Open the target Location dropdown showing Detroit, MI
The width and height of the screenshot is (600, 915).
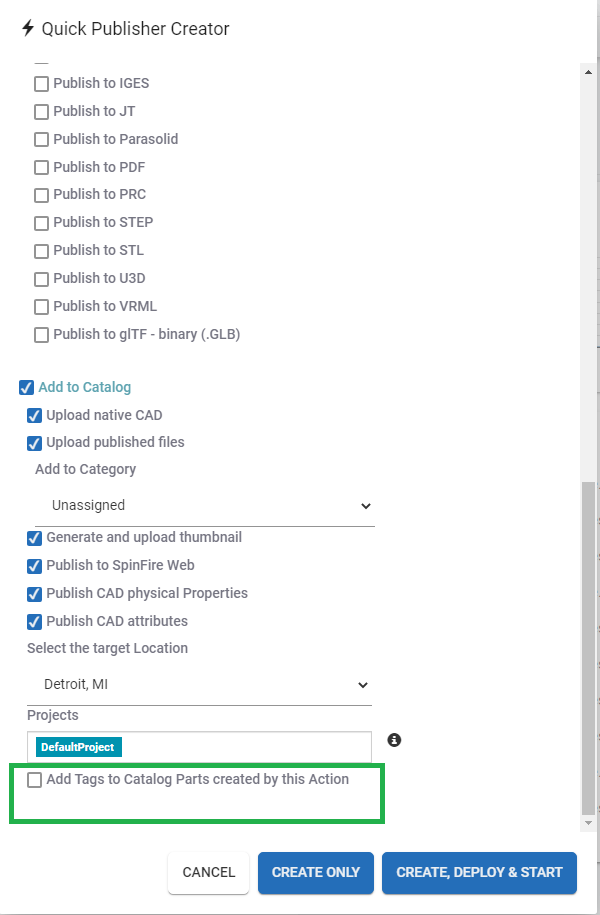200,684
